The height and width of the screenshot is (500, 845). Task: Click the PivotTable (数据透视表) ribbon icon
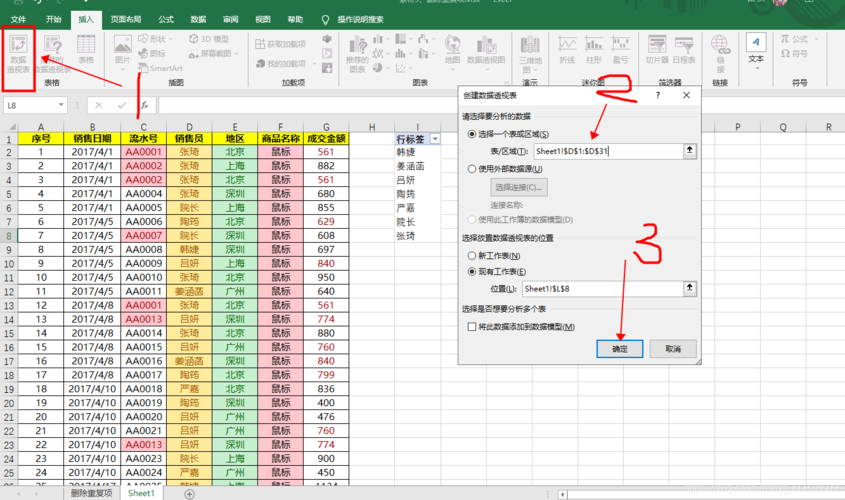18,54
